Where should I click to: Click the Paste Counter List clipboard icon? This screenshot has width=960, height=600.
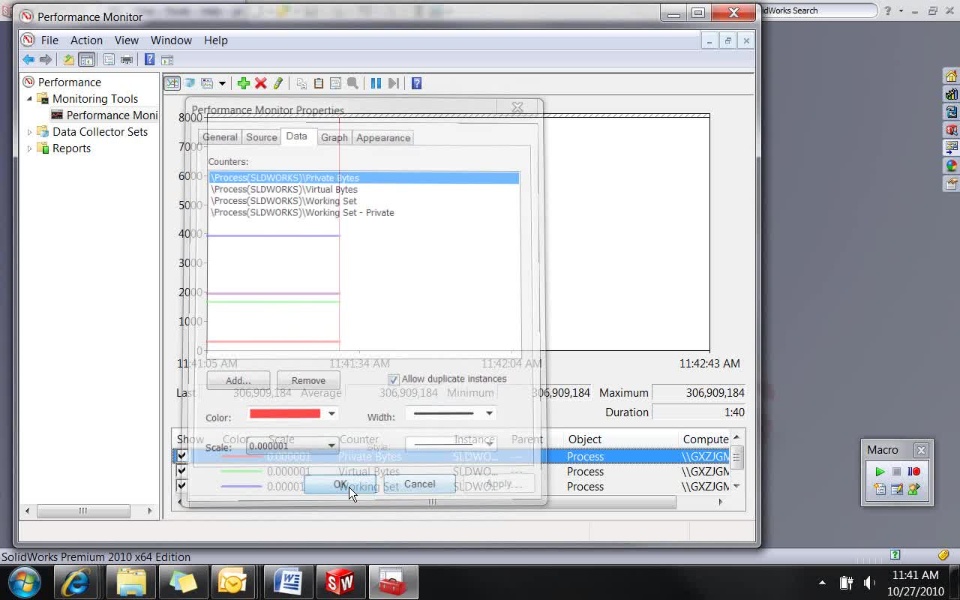[x=318, y=83]
